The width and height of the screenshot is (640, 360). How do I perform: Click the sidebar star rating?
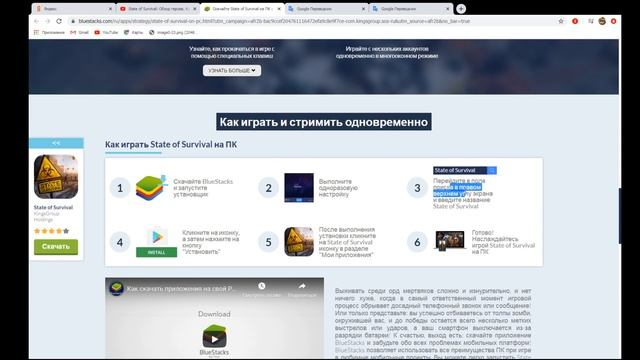[51, 231]
